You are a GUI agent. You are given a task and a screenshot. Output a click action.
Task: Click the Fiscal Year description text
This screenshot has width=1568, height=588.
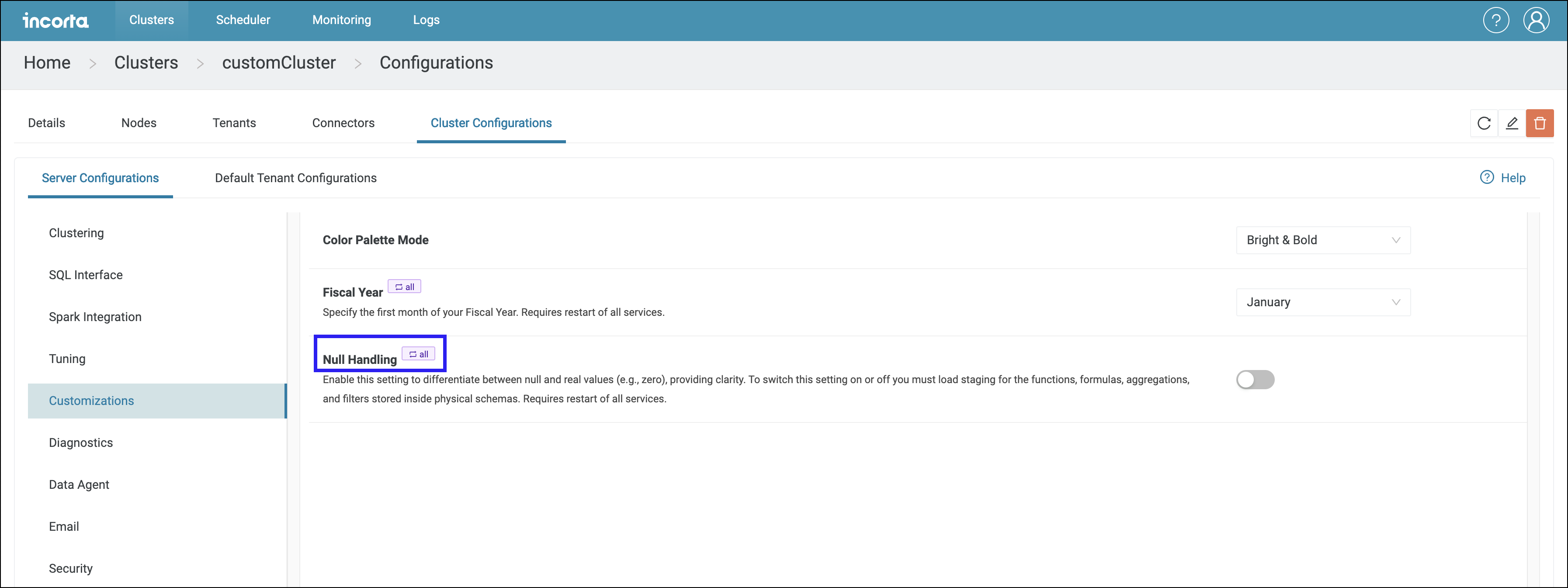(x=494, y=313)
